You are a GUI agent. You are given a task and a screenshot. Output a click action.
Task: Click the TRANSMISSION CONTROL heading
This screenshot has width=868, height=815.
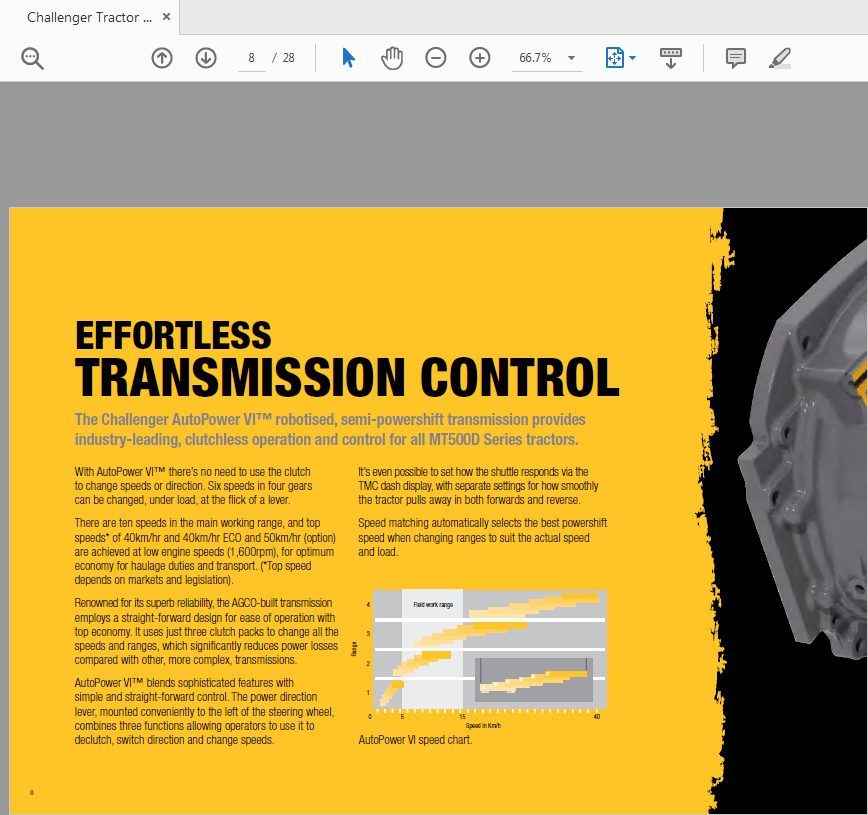click(x=347, y=376)
